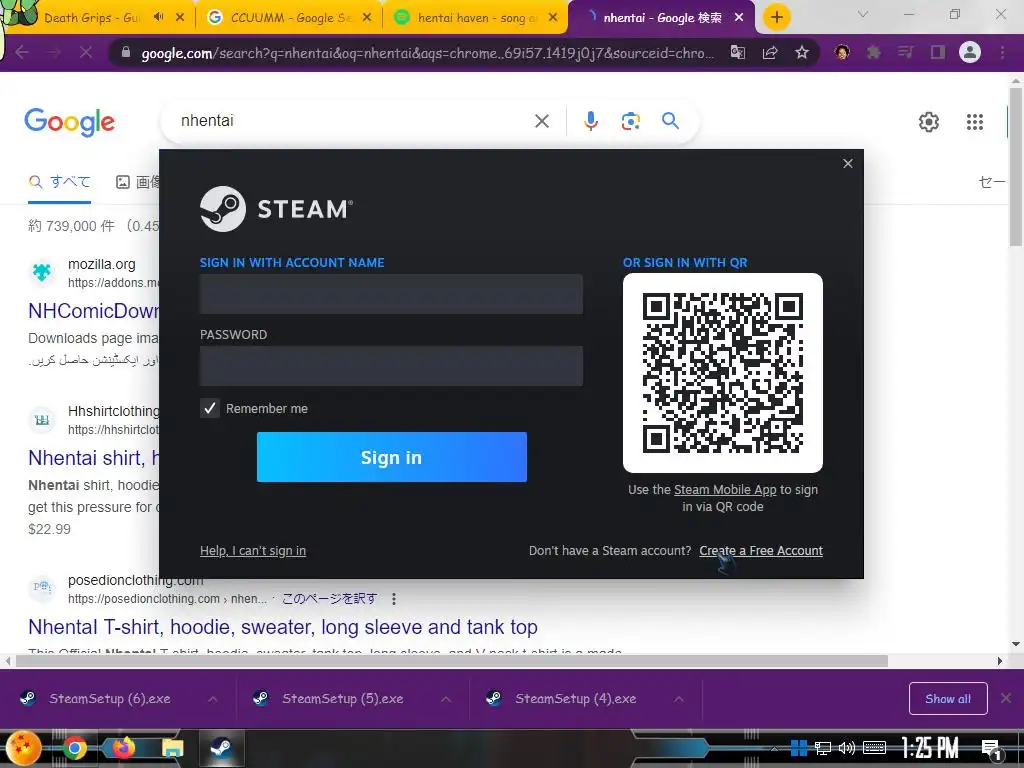The width and height of the screenshot is (1024, 768).
Task: Open Google Lens image search icon
Action: tap(630, 121)
